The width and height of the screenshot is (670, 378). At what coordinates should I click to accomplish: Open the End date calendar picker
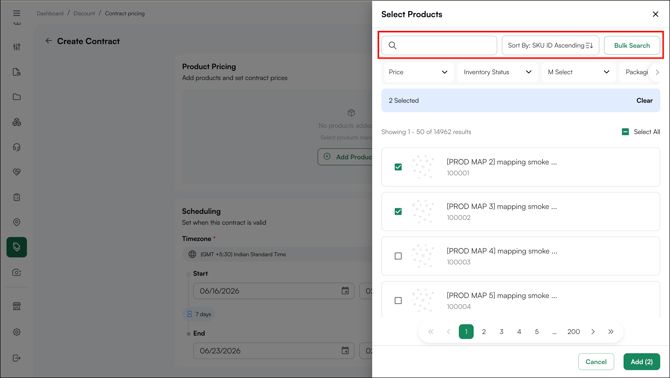coord(345,351)
